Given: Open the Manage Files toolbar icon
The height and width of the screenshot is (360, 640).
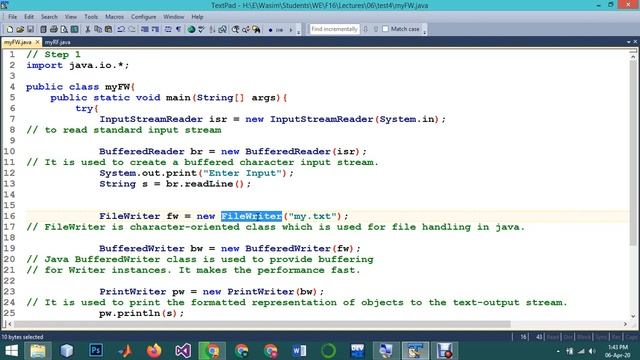Looking at the screenshot, I should click(43, 29).
